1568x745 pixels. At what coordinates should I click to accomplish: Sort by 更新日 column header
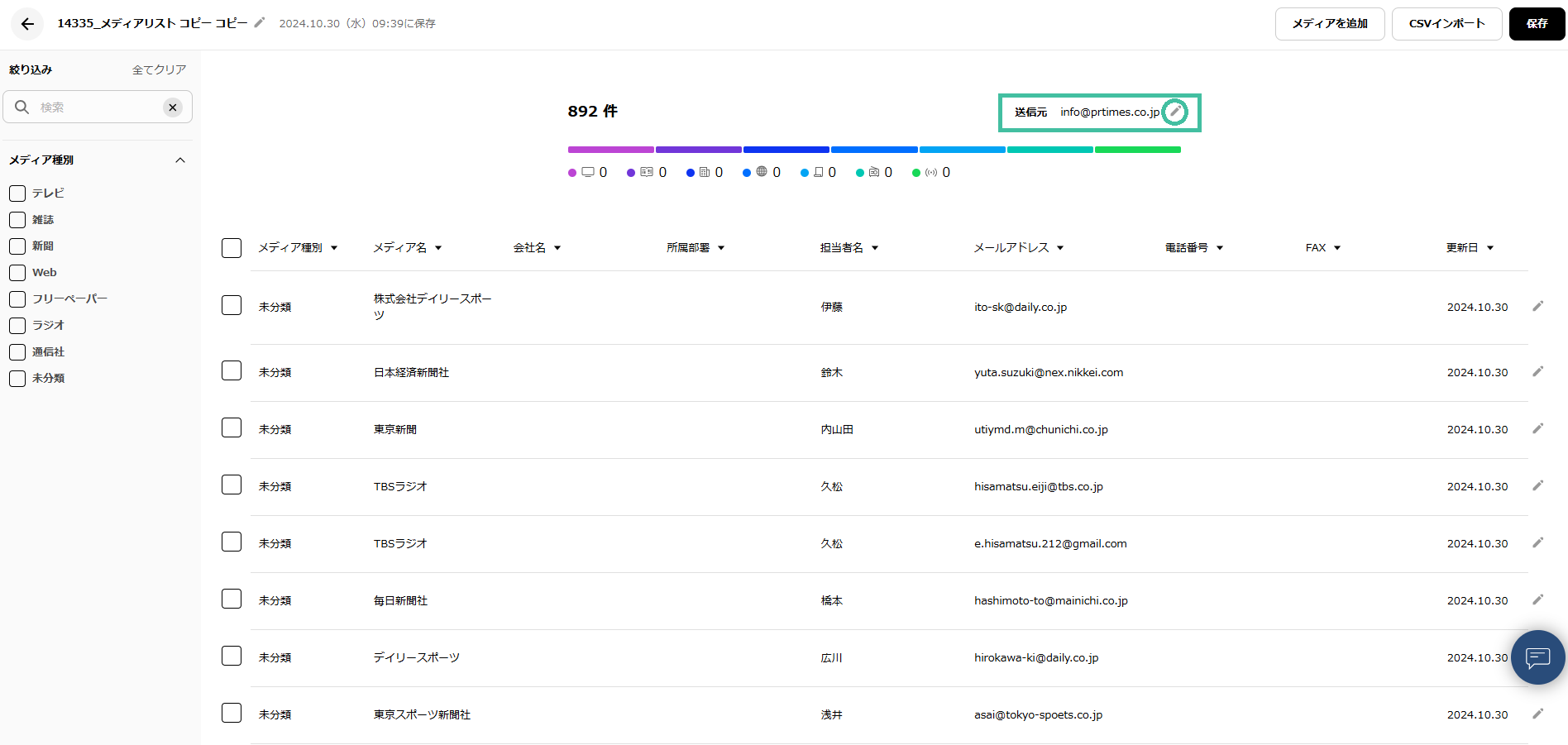(1469, 248)
